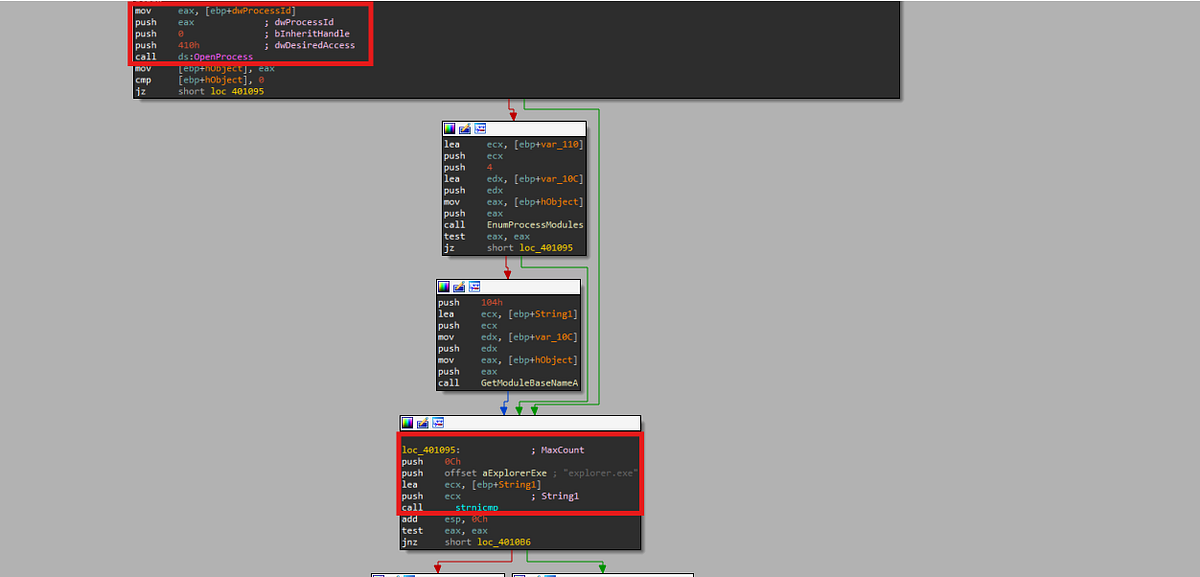This screenshot has width=1200, height=577.
Task: Click the '; String1' comment on push ecx
Action: click(555, 496)
